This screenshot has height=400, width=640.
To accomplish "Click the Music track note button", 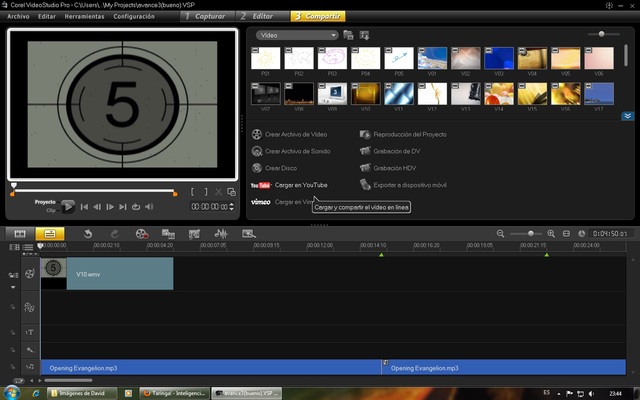I will pyautogui.click(x=30, y=367).
